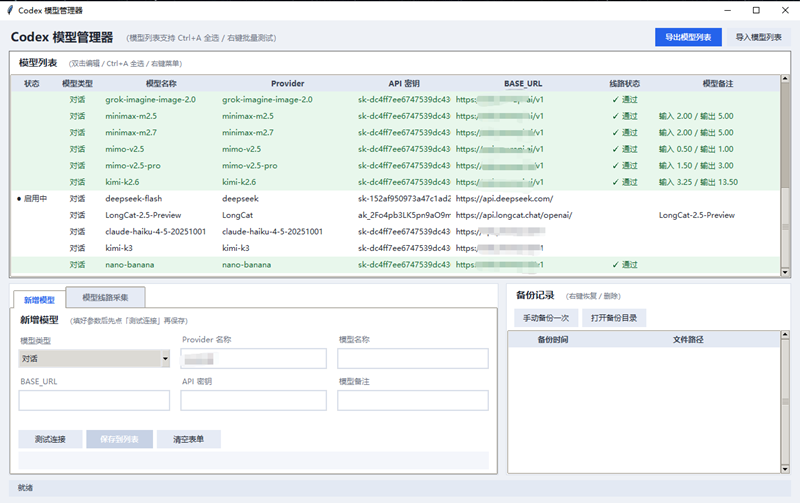Sort by the API 密钥 column header
This screenshot has height=503, width=800.
click(x=404, y=84)
